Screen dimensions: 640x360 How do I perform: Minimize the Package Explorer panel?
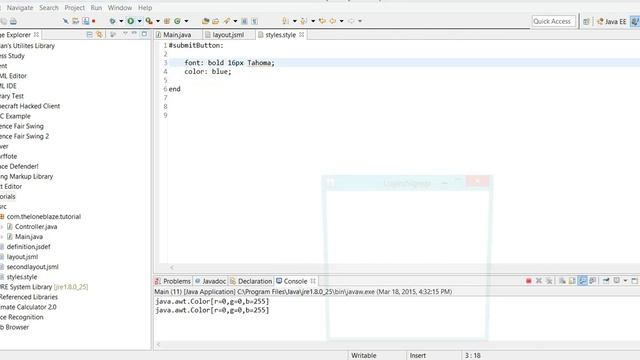134,34
